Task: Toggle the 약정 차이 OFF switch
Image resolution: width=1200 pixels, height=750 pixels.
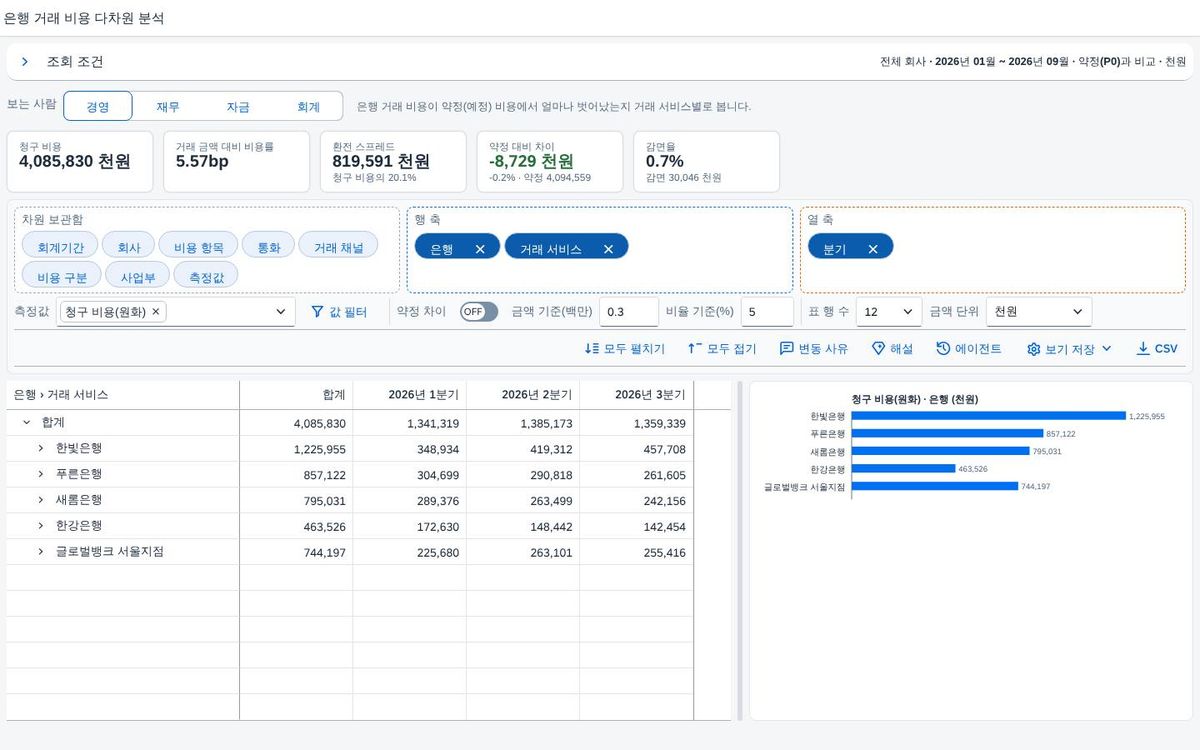Action: point(479,312)
